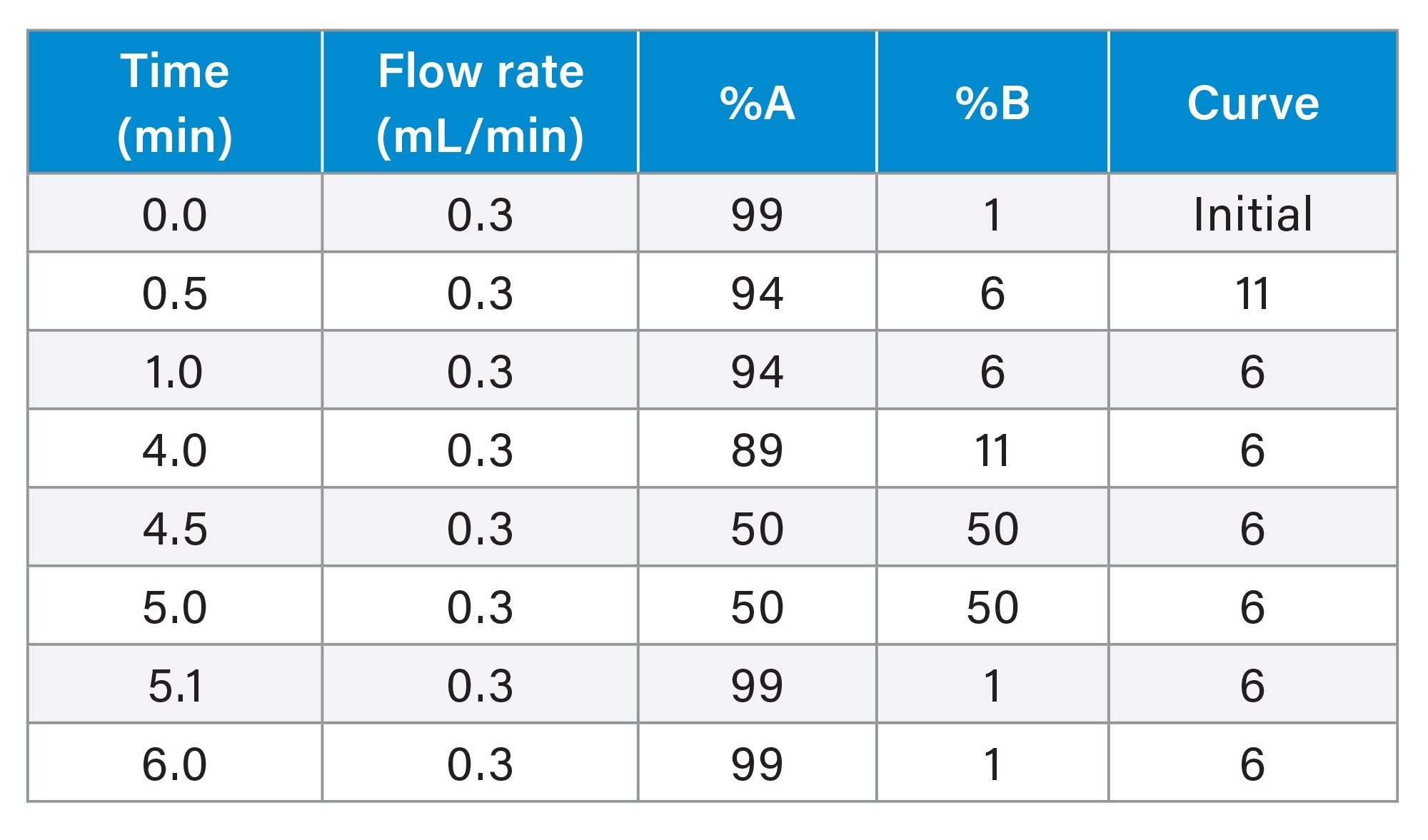Click the %A value in the 0.0 row
The width and height of the screenshot is (1428, 840).
757,214
